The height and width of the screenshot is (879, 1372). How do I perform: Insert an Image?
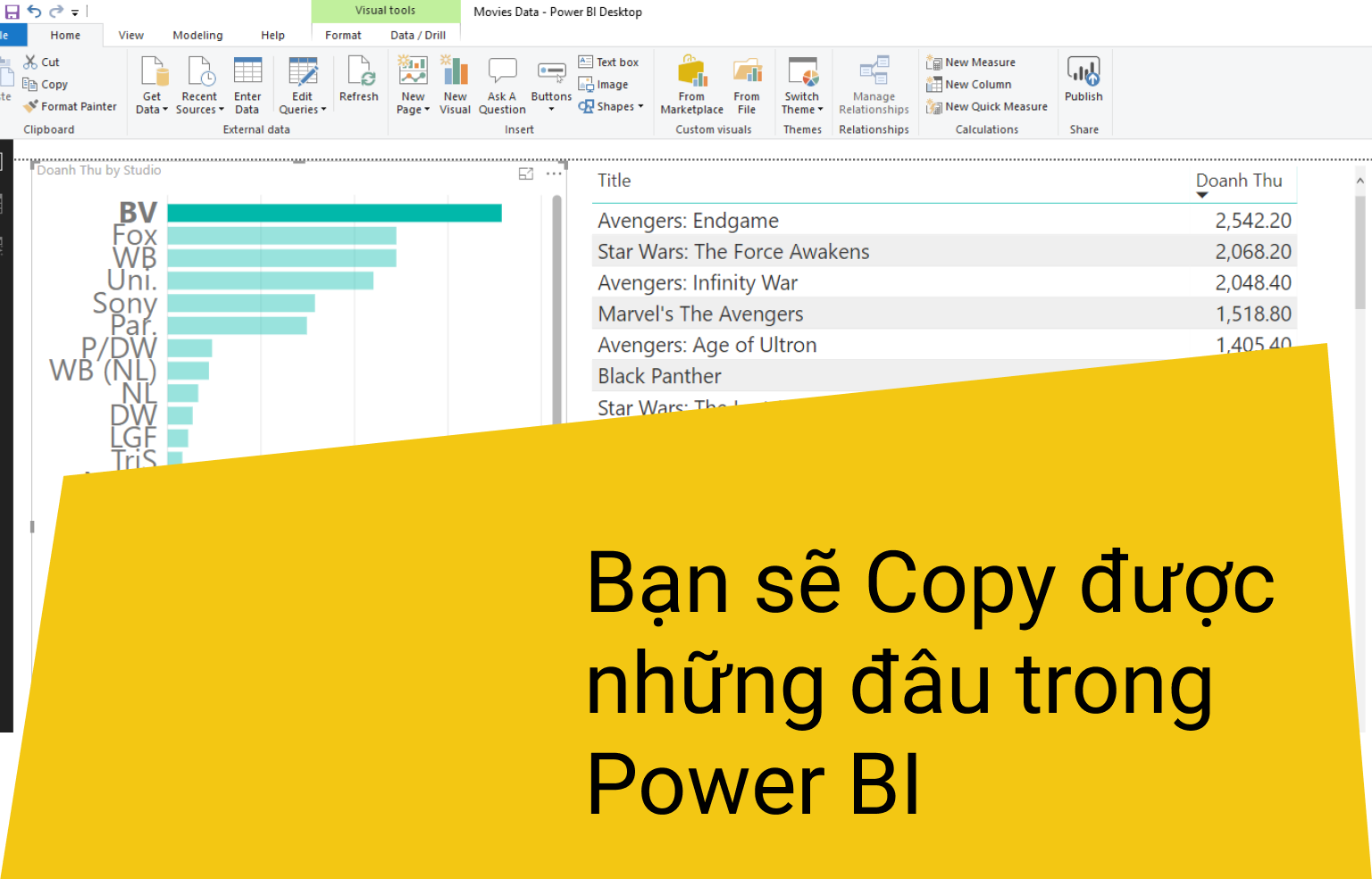[603, 84]
